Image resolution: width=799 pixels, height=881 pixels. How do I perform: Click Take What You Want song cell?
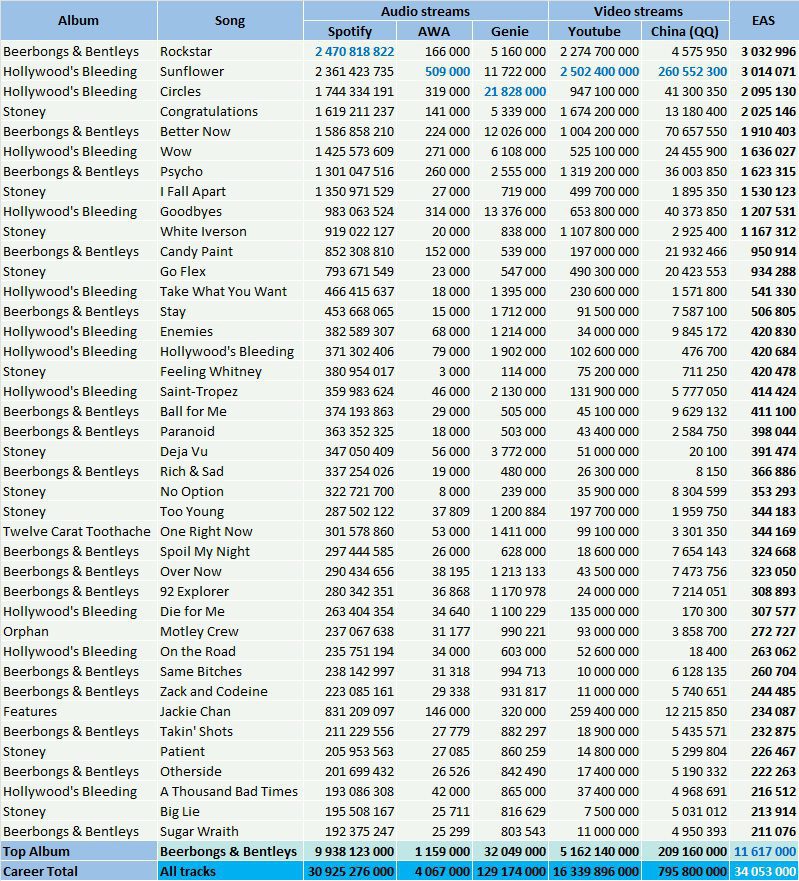coord(230,292)
